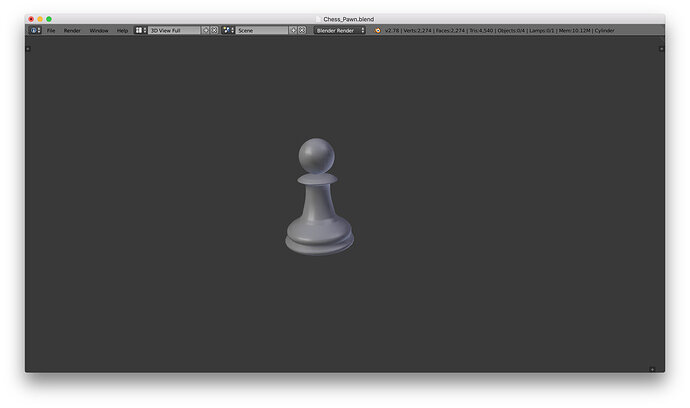690x408 pixels.
Task: Click the Blender logo icon in header
Action: (x=378, y=30)
